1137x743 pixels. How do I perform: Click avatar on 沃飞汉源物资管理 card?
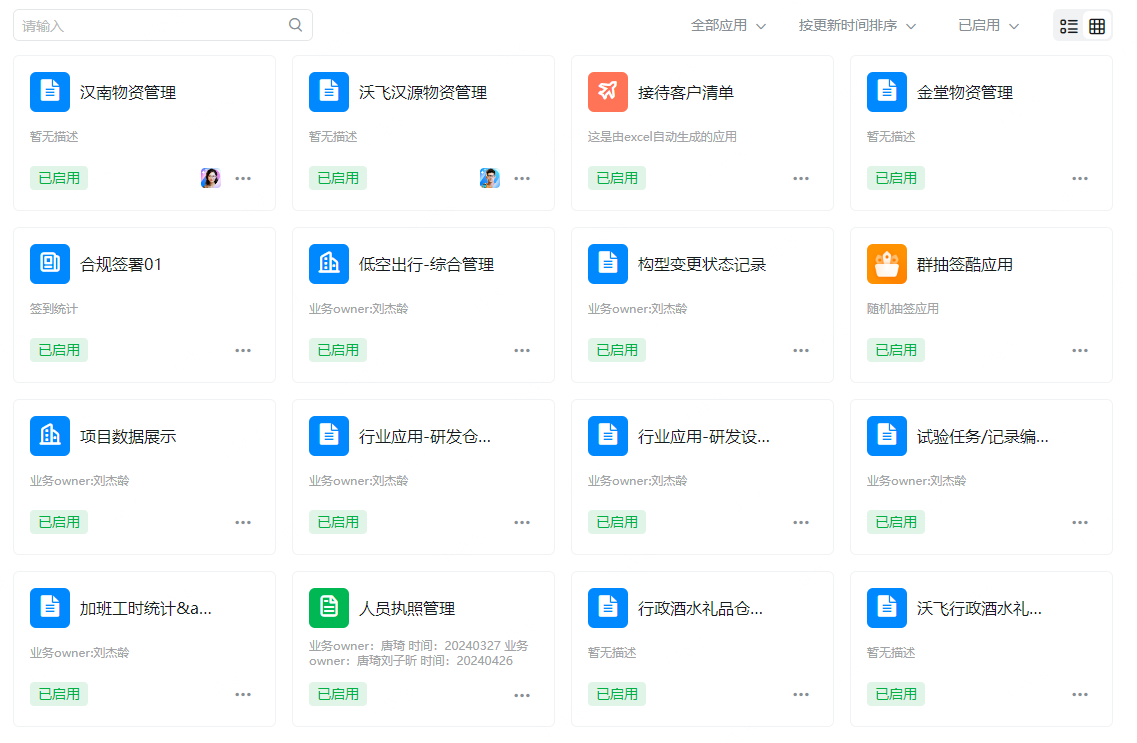click(489, 178)
